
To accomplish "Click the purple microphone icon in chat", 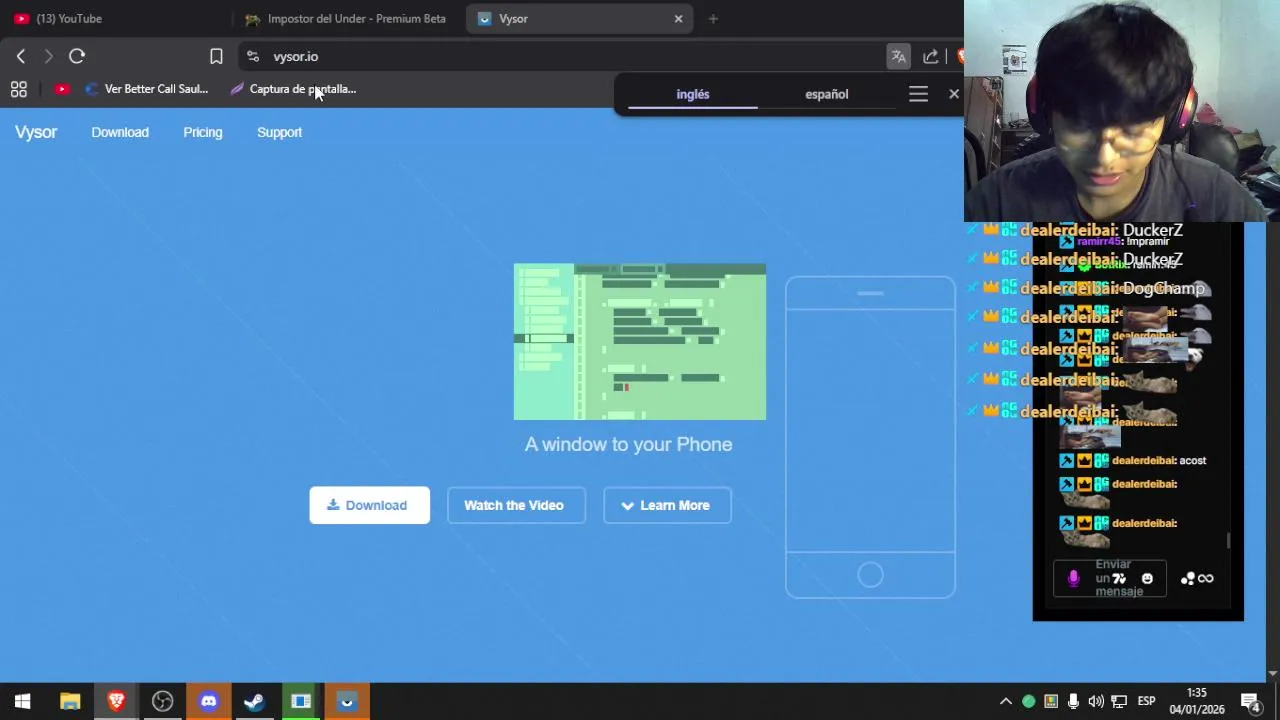I will (1073, 578).
